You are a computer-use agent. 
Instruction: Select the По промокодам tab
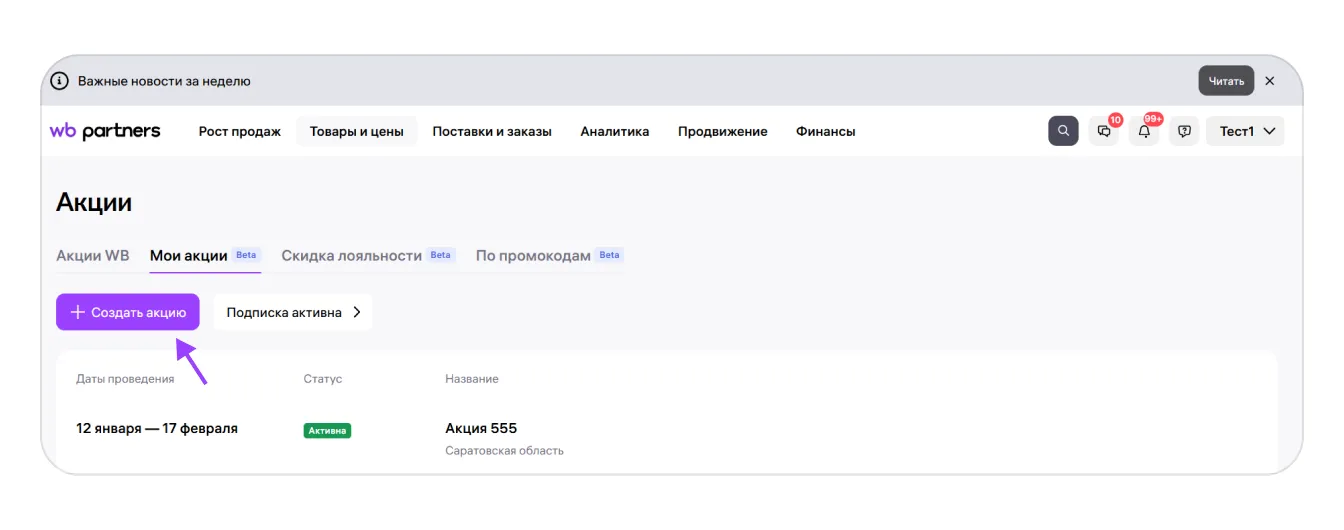click(533, 255)
